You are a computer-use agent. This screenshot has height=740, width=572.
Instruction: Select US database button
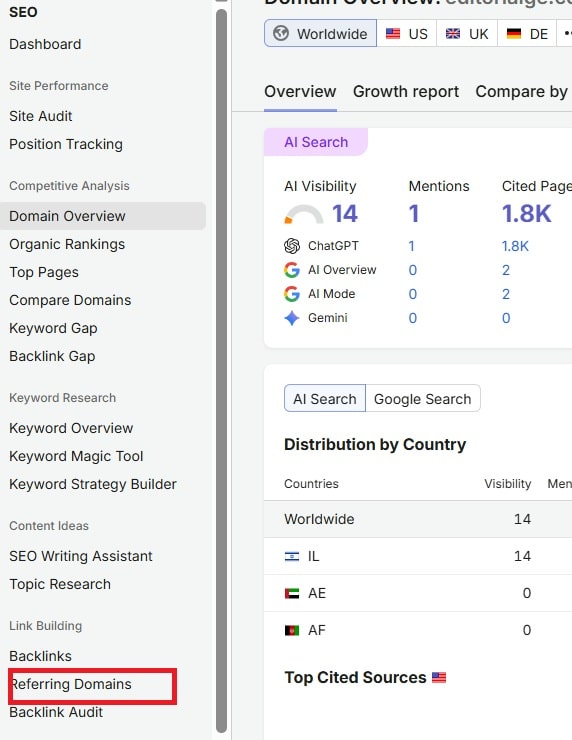tap(407, 34)
